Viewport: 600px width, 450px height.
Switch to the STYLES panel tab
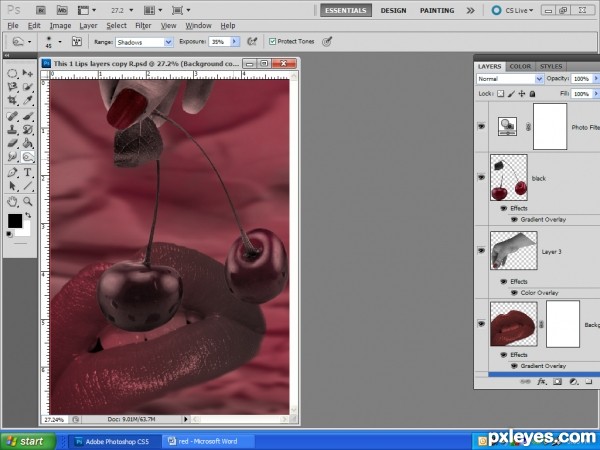tap(551, 67)
